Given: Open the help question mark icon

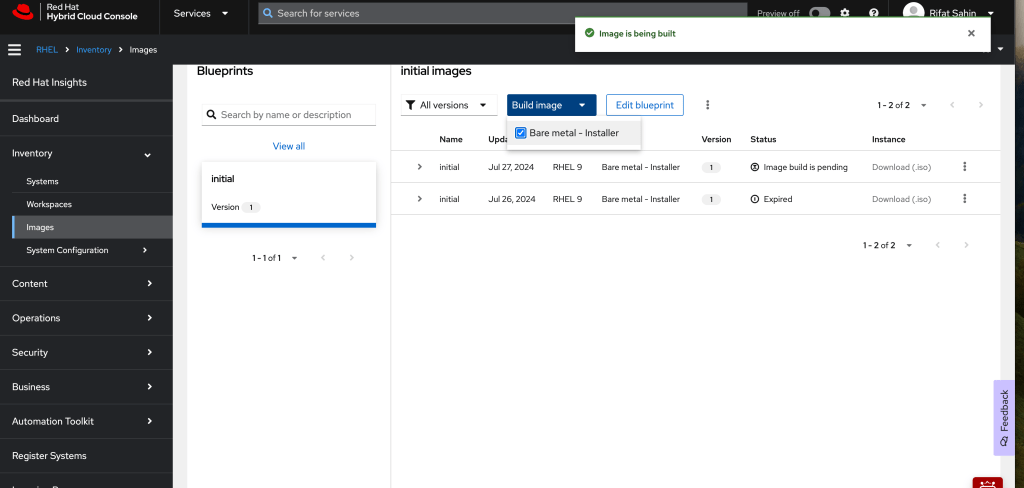Looking at the screenshot, I should point(874,13).
